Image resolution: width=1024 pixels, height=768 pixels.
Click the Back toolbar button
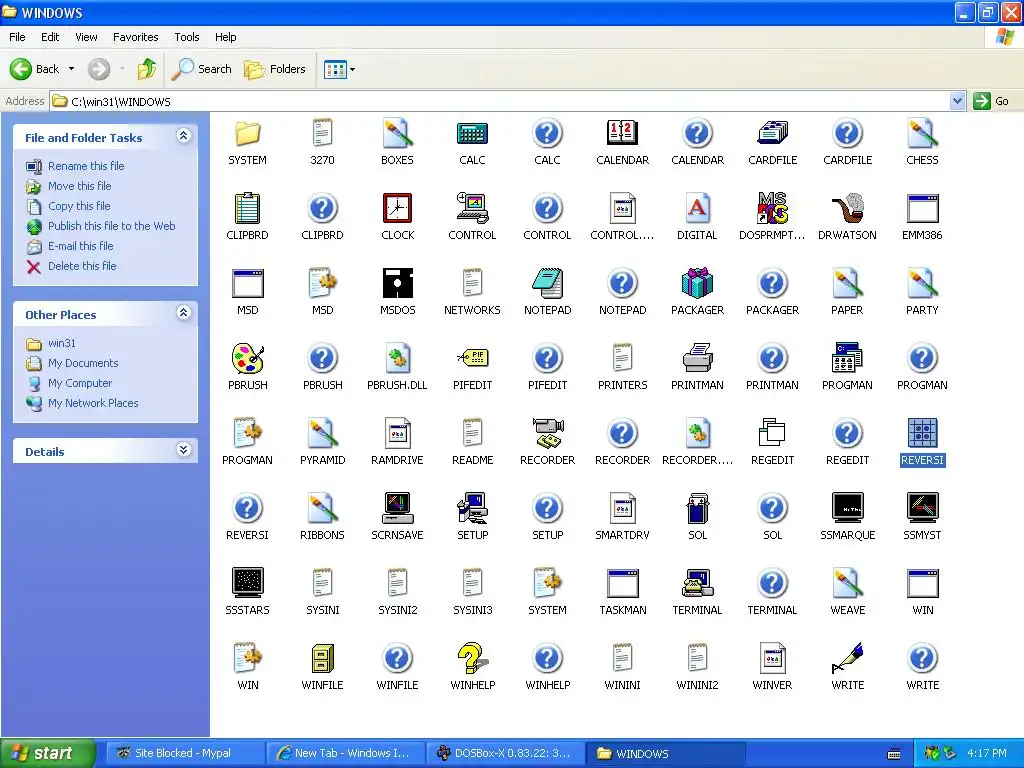point(35,69)
